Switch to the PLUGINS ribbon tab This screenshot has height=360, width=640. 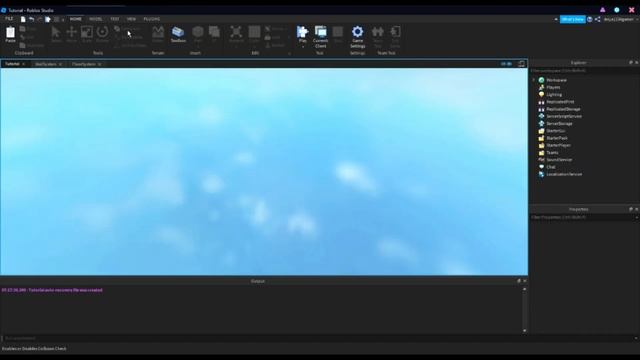(151, 19)
